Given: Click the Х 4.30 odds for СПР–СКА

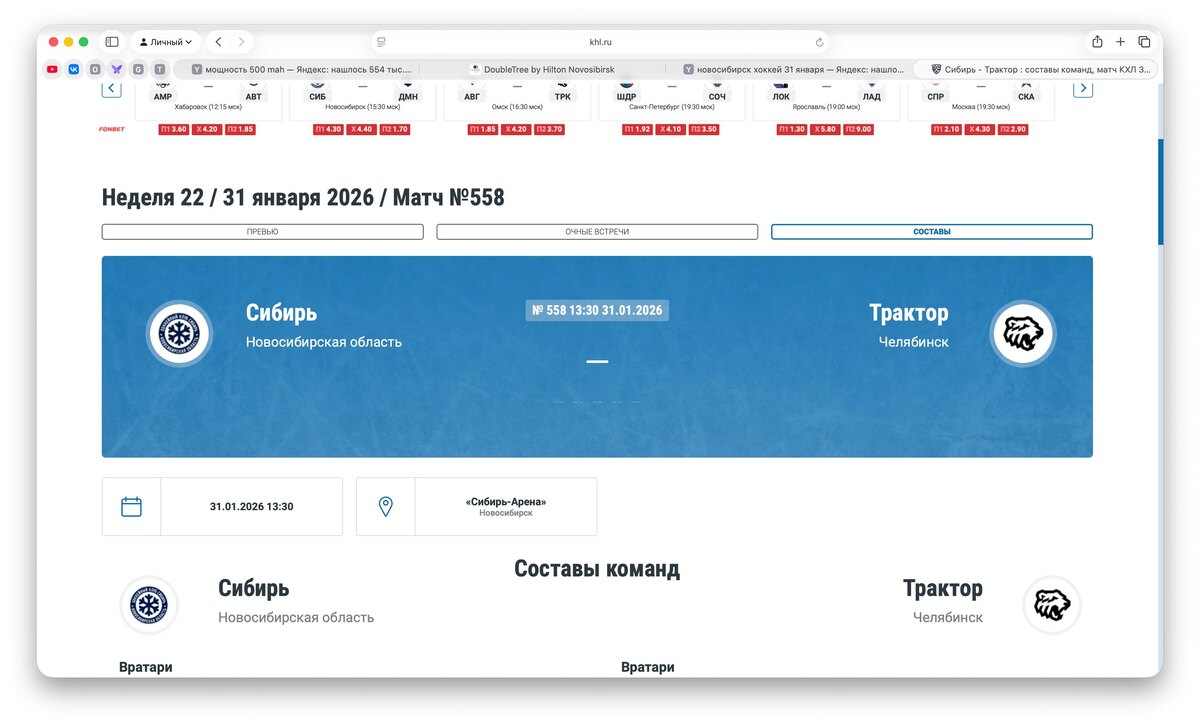Looking at the screenshot, I should [980, 129].
